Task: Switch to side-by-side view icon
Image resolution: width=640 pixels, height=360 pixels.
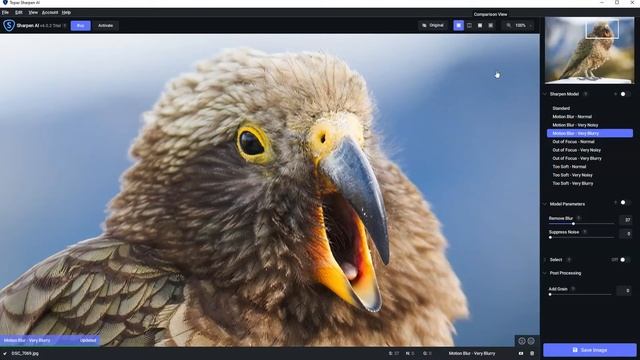Action: pyautogui.click(x=480, y=25)
